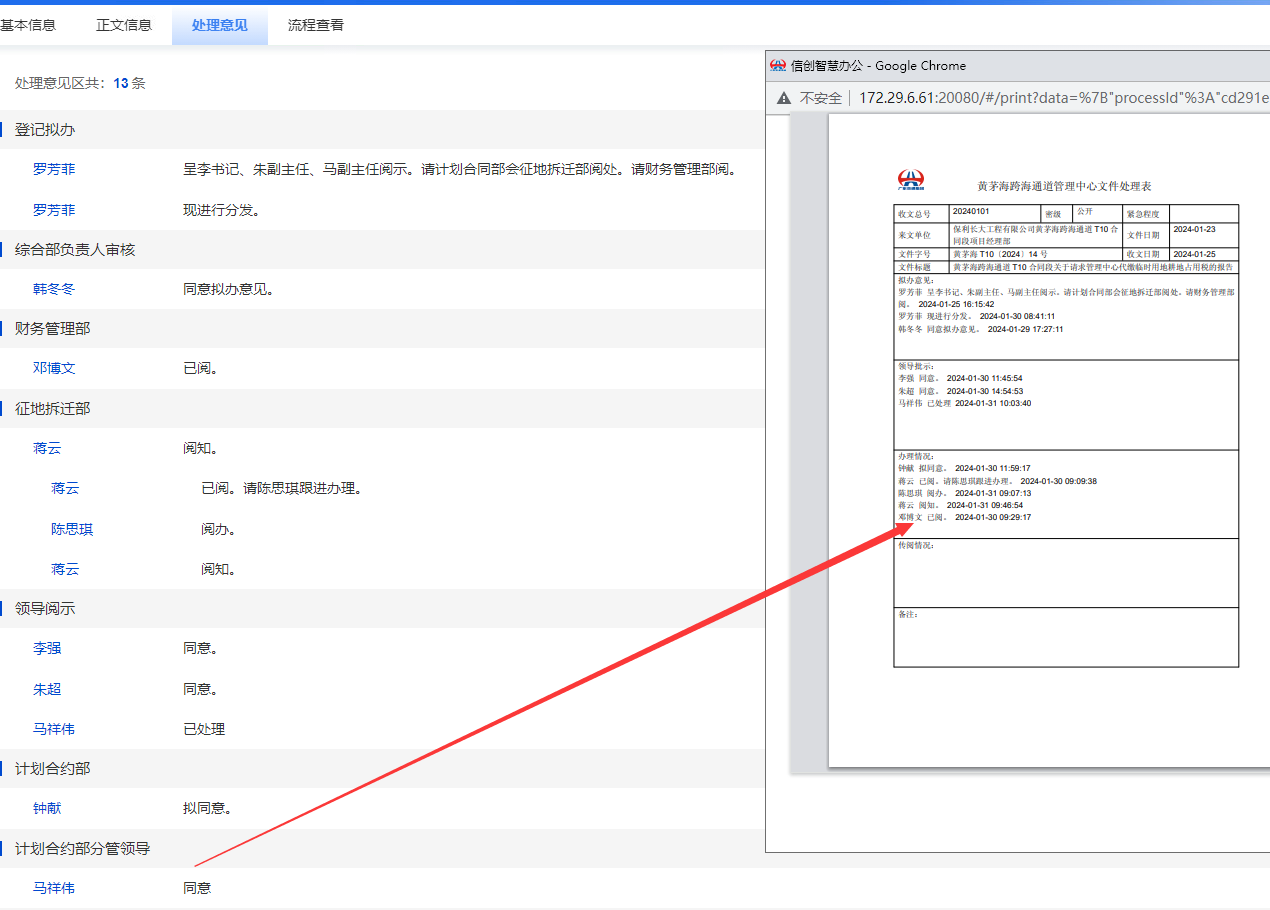Viewport: 1270px width, 910px height.
Task: Click the 办理情况 cell in the print preview
Action: 1066,494
